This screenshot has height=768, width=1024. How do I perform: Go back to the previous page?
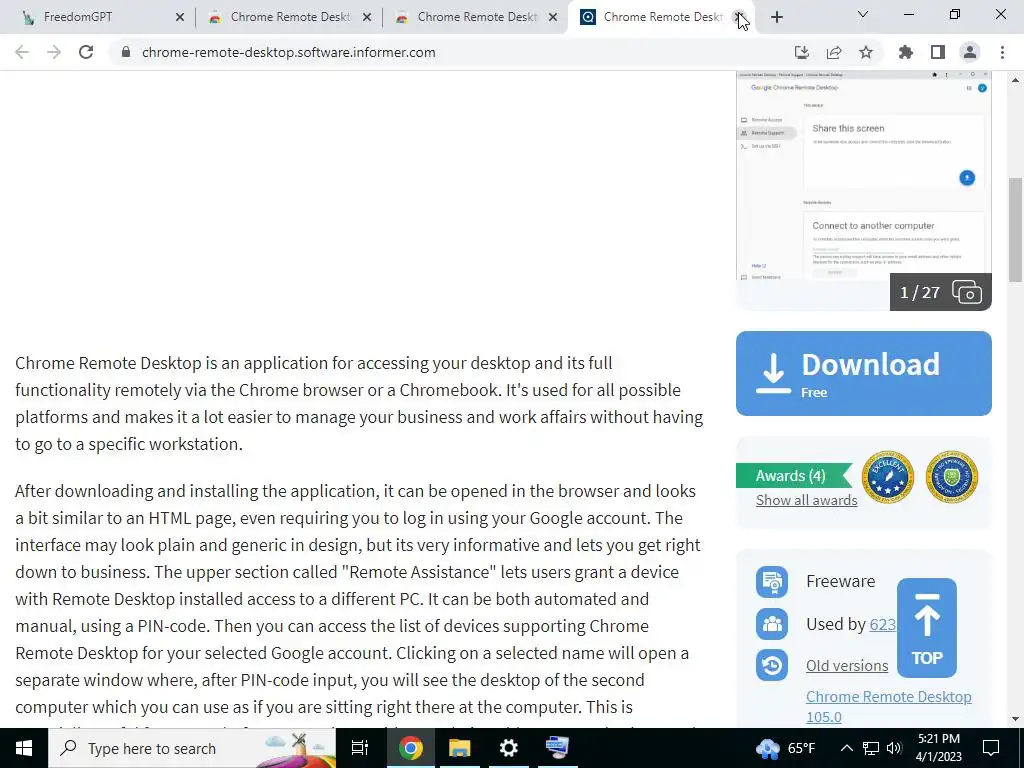(x=22, y=52)
